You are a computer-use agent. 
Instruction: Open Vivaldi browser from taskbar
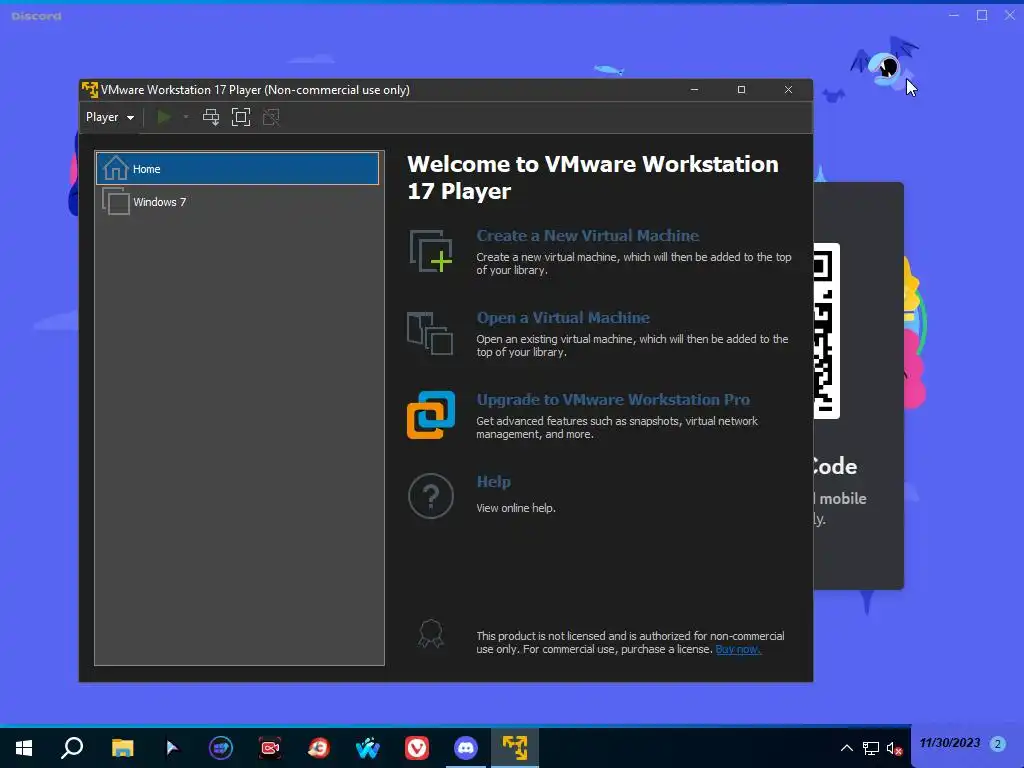tap(417, 748)
